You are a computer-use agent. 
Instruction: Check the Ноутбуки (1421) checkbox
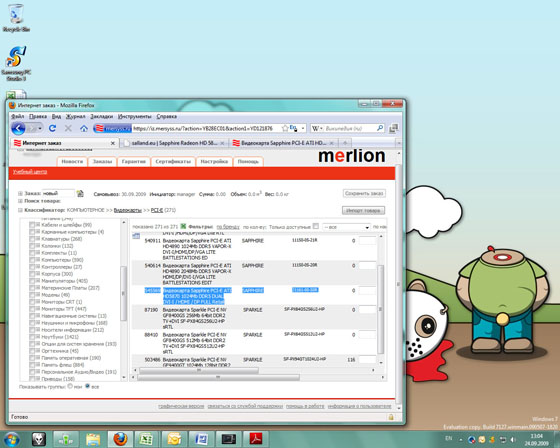32,337
